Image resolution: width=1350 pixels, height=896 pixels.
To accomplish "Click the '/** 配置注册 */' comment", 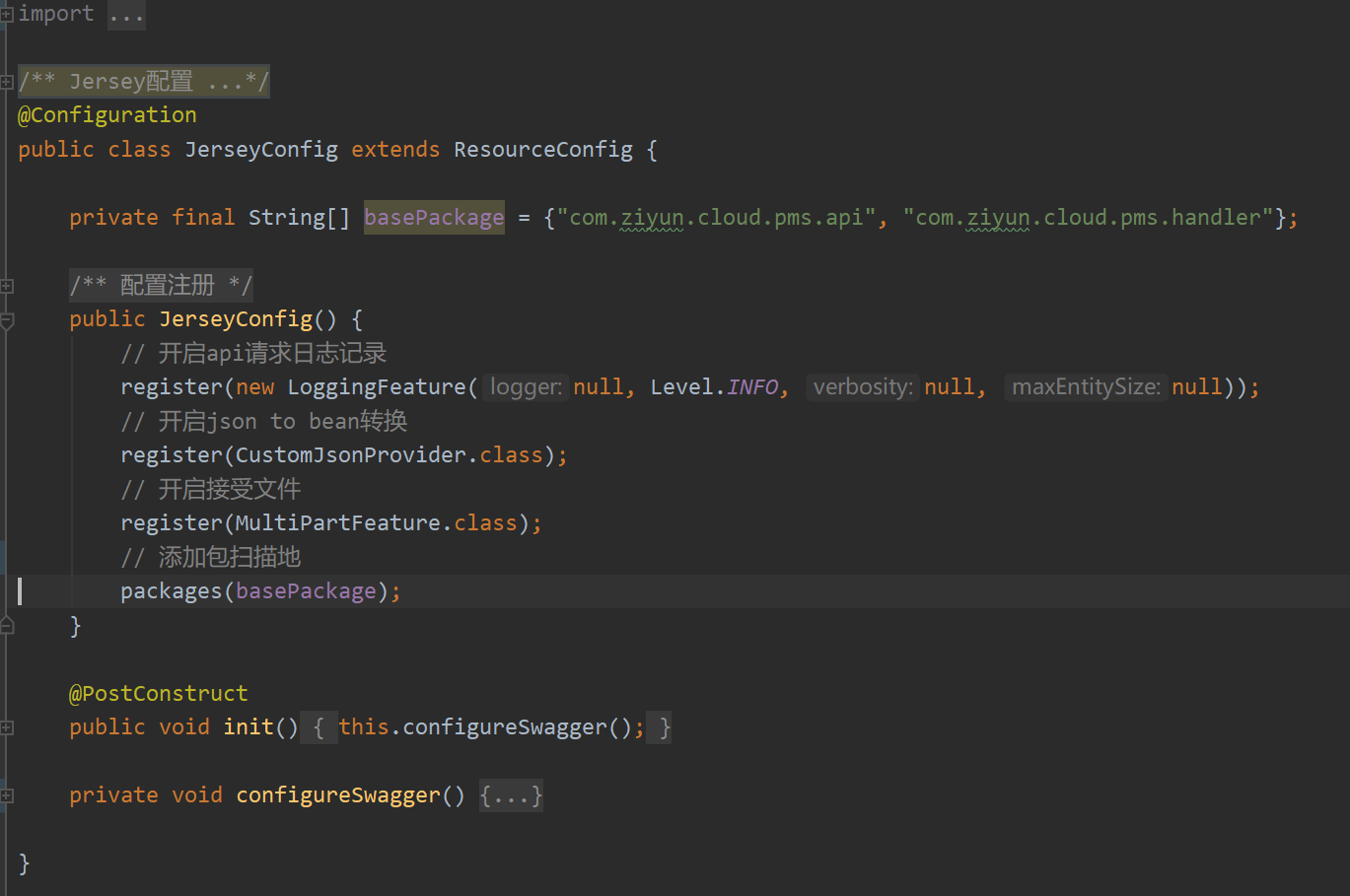I will coord(161,286).
